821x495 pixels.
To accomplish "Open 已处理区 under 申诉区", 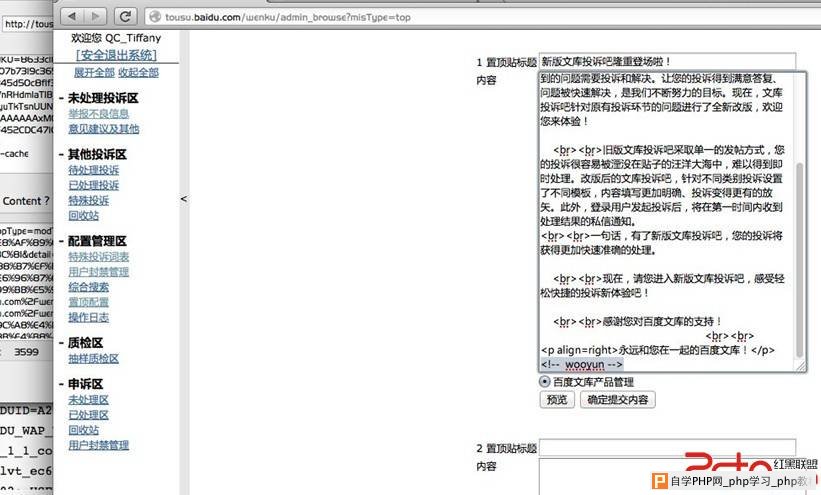I will (x=88, y=415).
